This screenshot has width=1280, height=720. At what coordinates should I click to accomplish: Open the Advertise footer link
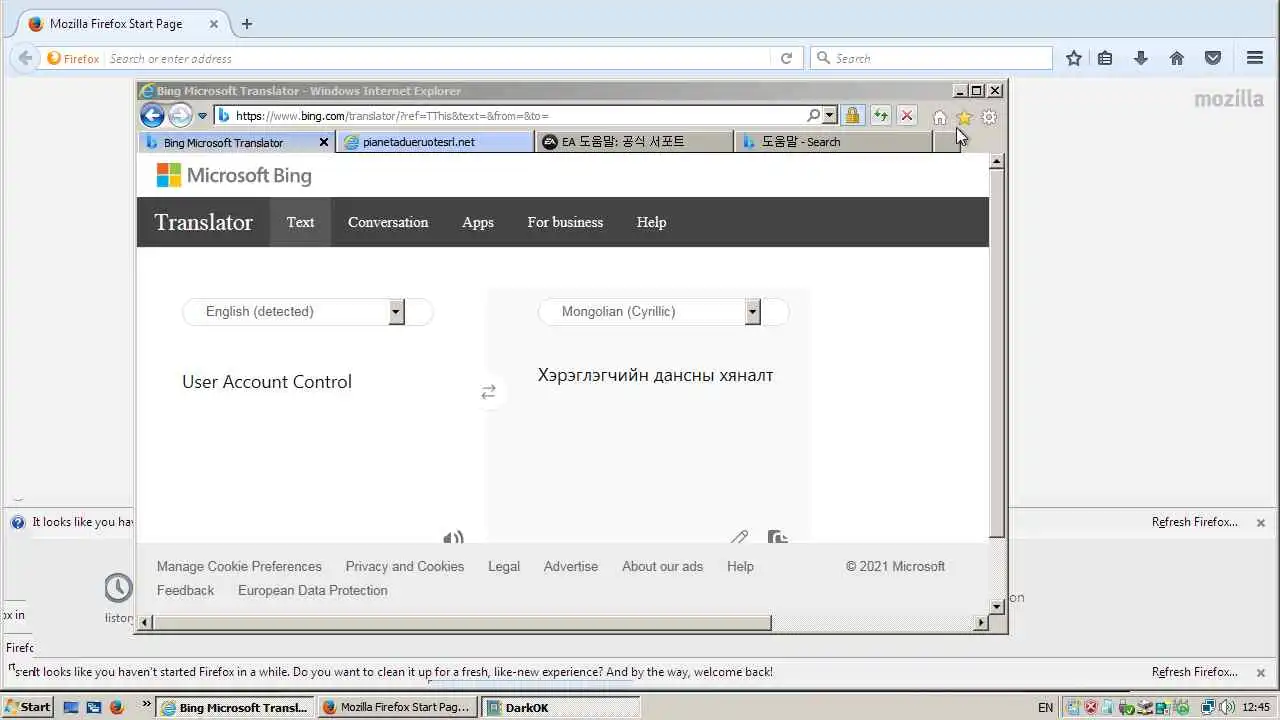(571, 566)
